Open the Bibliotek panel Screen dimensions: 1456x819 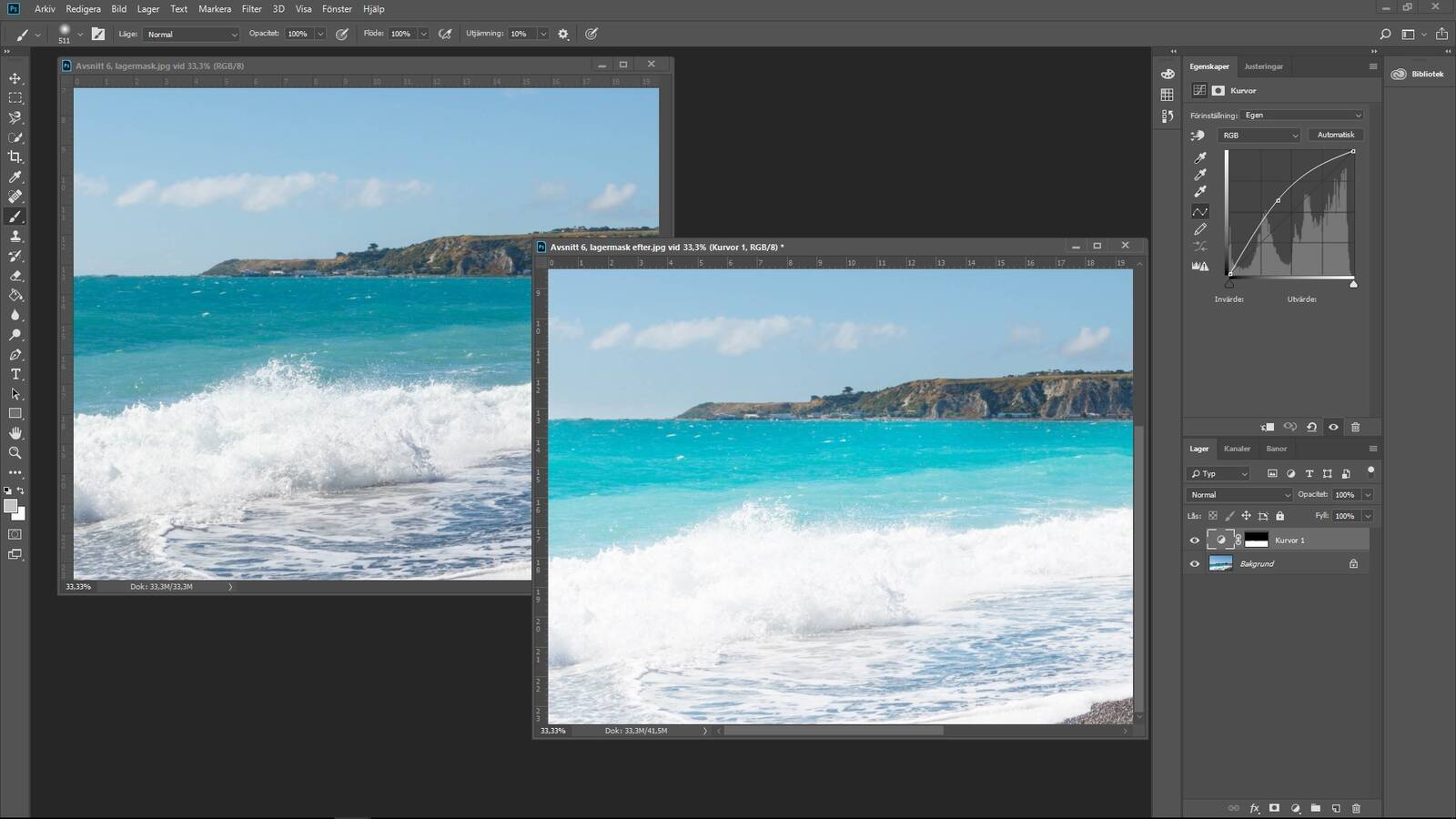(1418, 75)
